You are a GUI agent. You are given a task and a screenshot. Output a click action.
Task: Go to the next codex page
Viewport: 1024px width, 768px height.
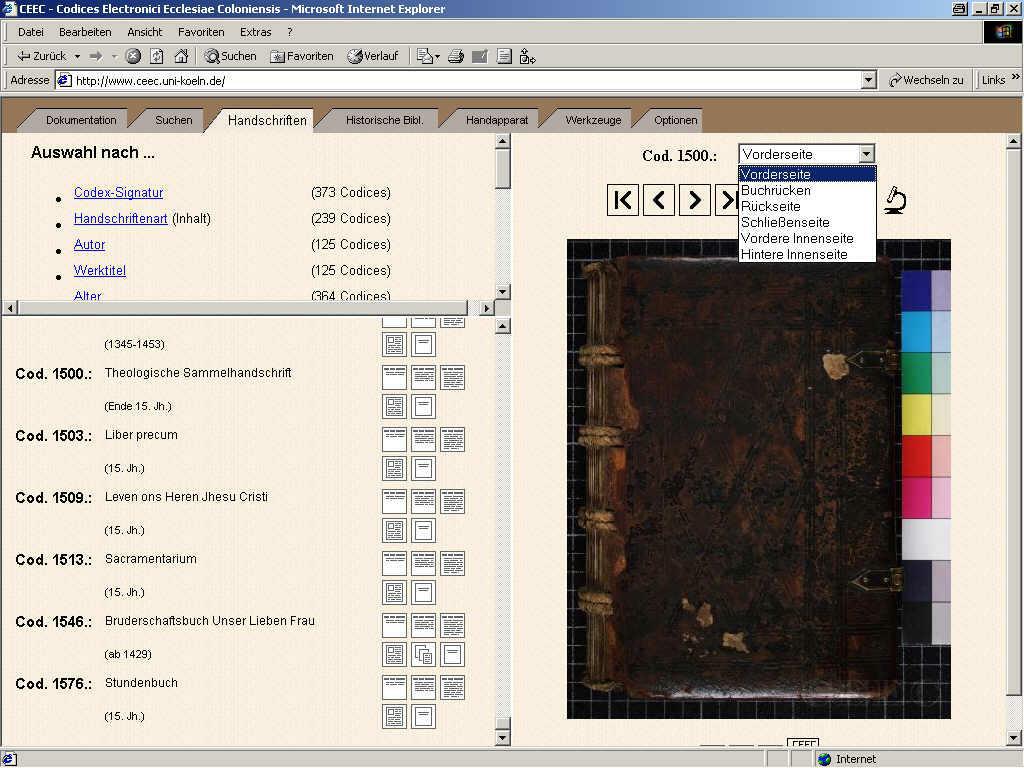coord(694,200)
